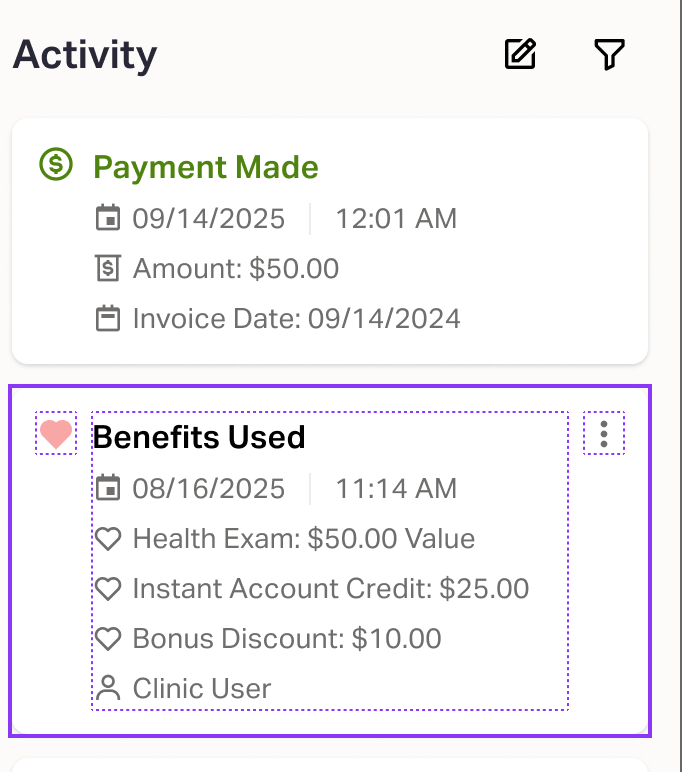The width and height of the screenshot is (682, 772).
Task: Click the pink heart Benefits Used icon
Action: (x=56, y=434)
